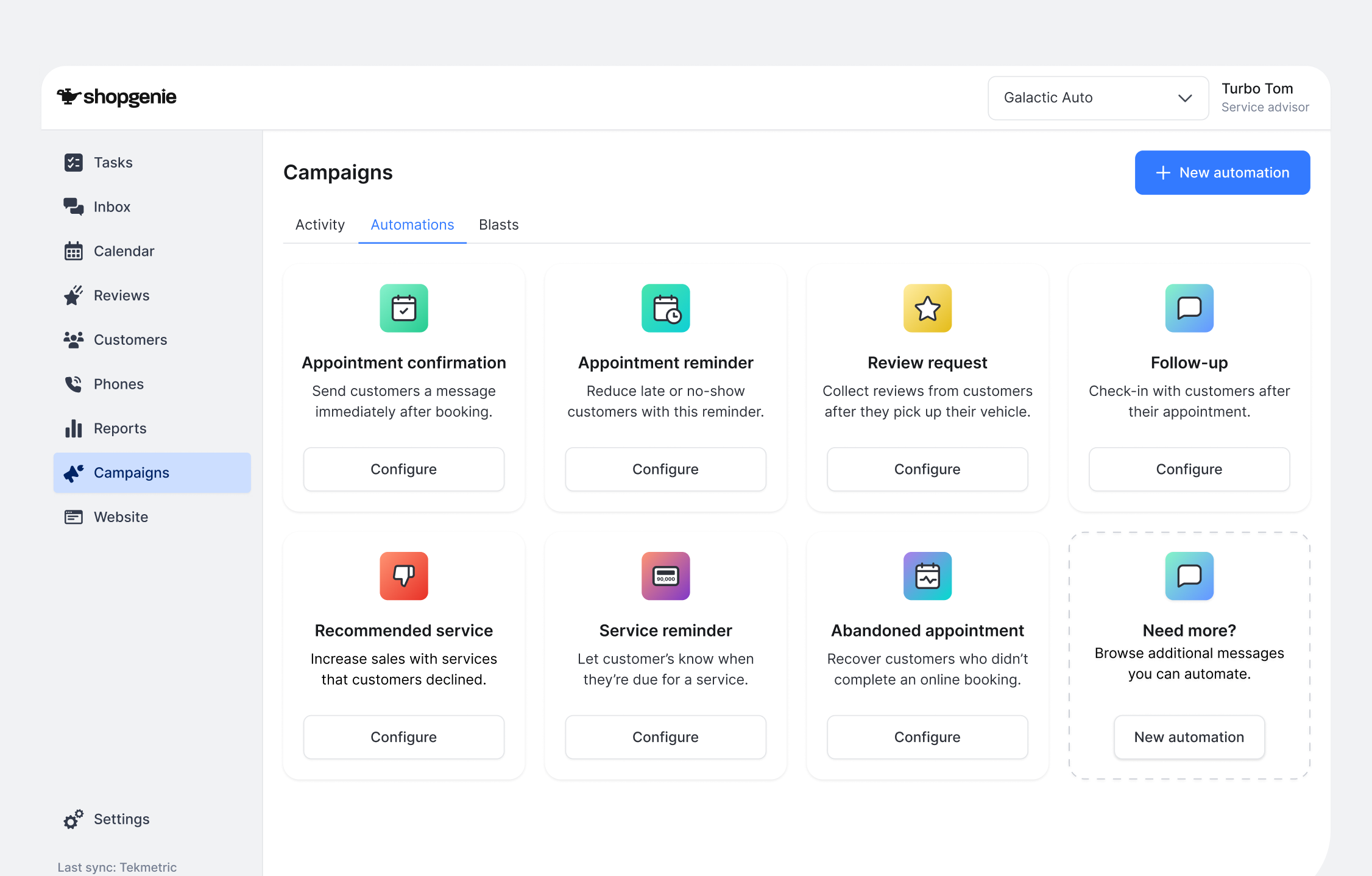Click the Website browser window icon

pyautogui.click(x=73, y=517)
